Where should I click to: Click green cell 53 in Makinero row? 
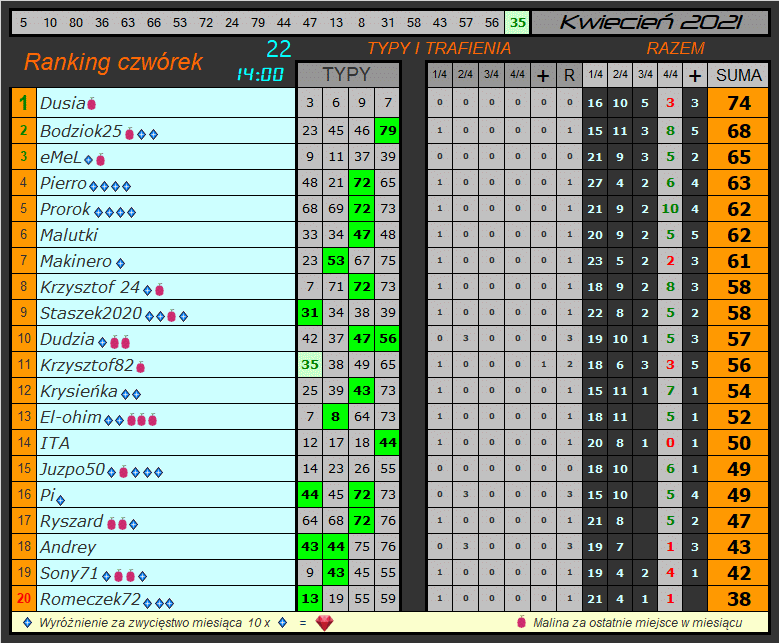(336, 260)
